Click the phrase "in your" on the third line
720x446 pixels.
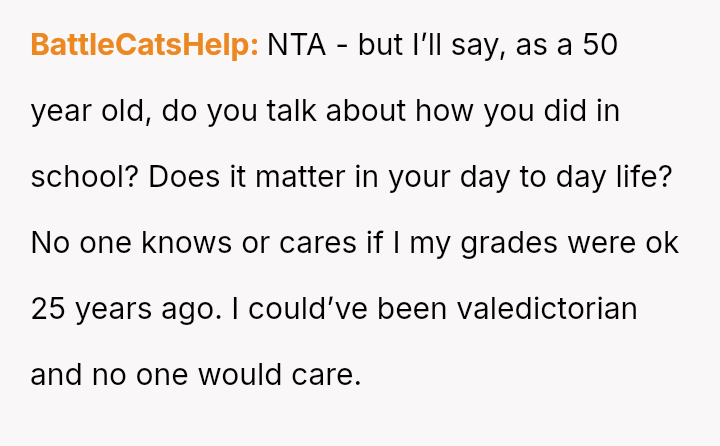(x=426, y=177)
